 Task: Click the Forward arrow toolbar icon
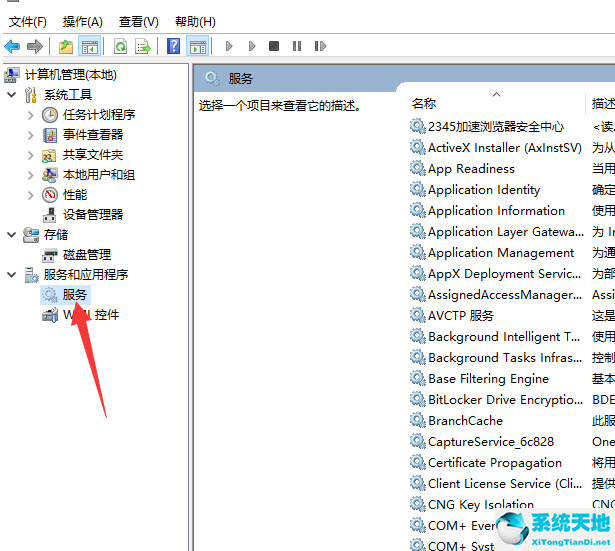point(35,46)
